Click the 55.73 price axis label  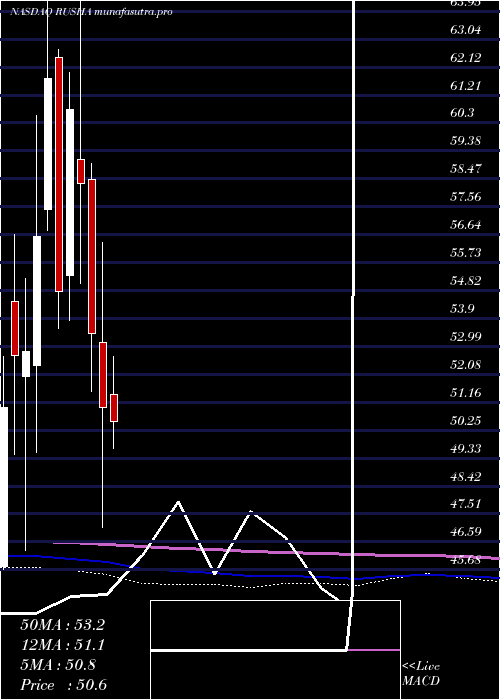pyautogui.click(x=466, y=253)
